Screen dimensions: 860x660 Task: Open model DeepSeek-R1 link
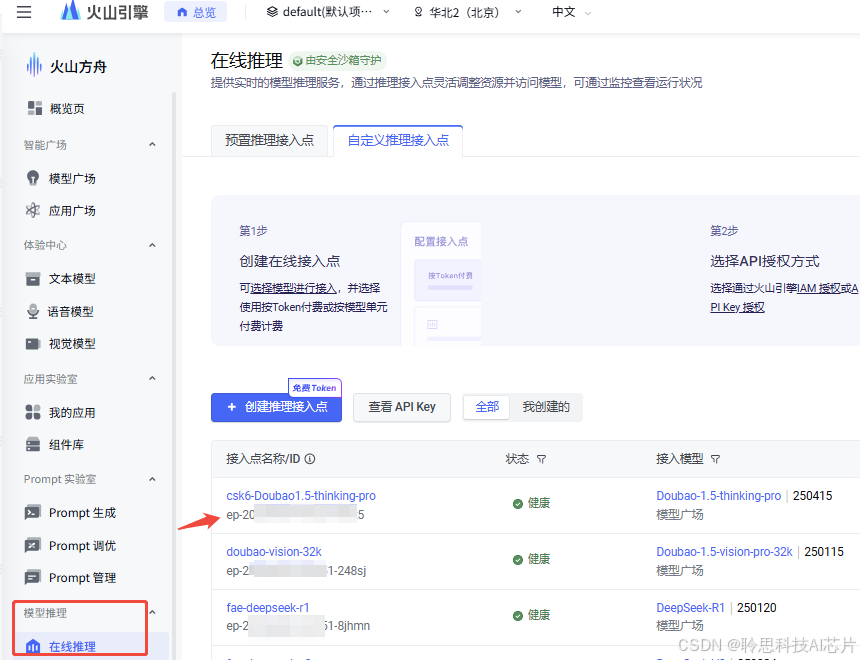tap(691, 608)
